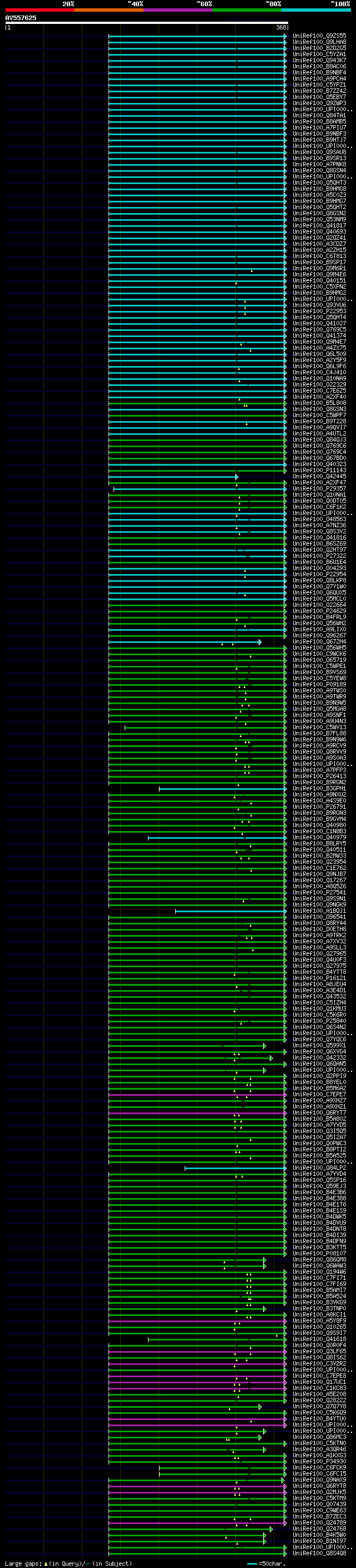Click label UniRef100_Q5EBY7
The height and width of the screenshot is (1568, 356).
click(x=319, y=97)
